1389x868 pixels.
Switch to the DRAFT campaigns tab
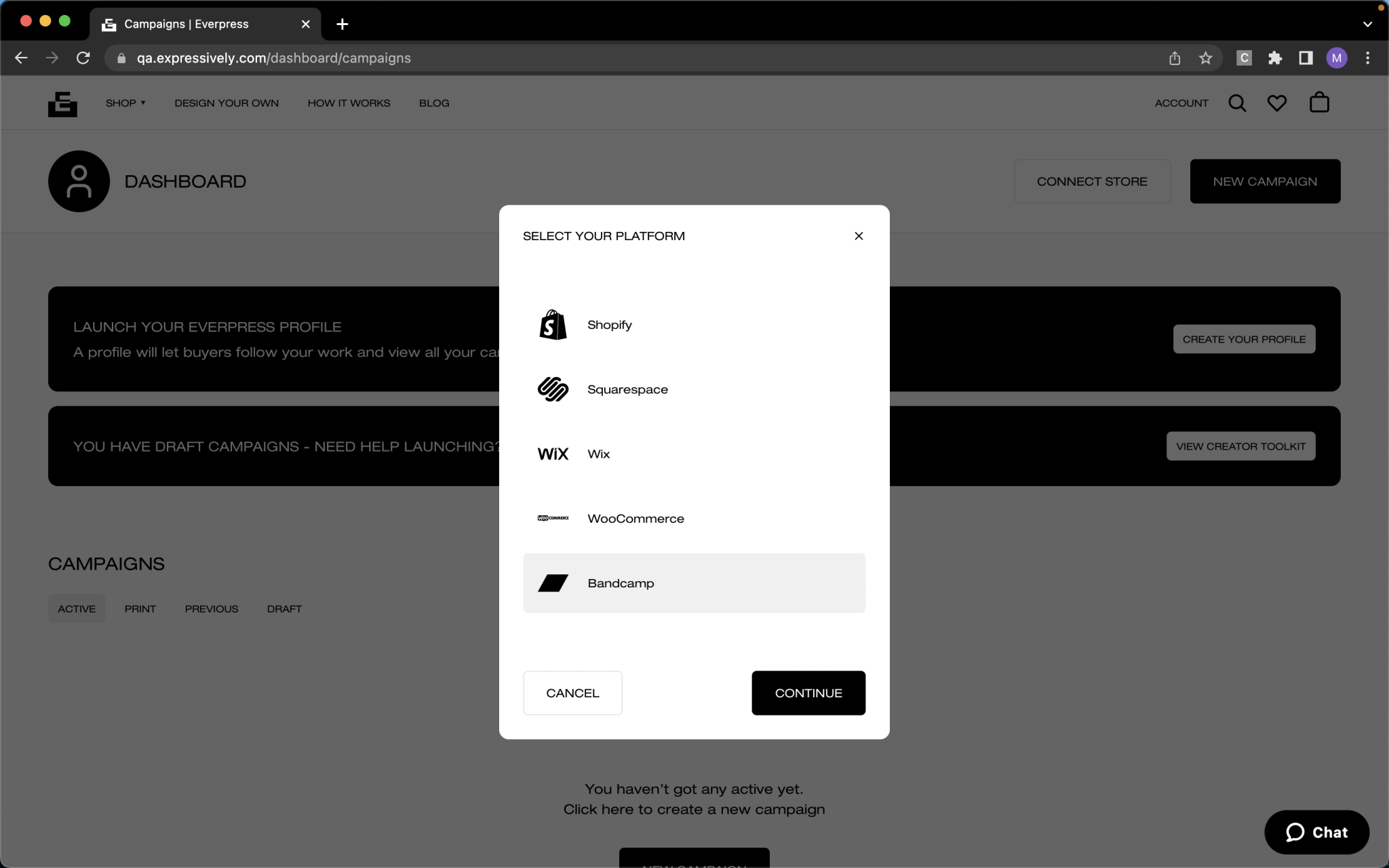coord(284,608)
